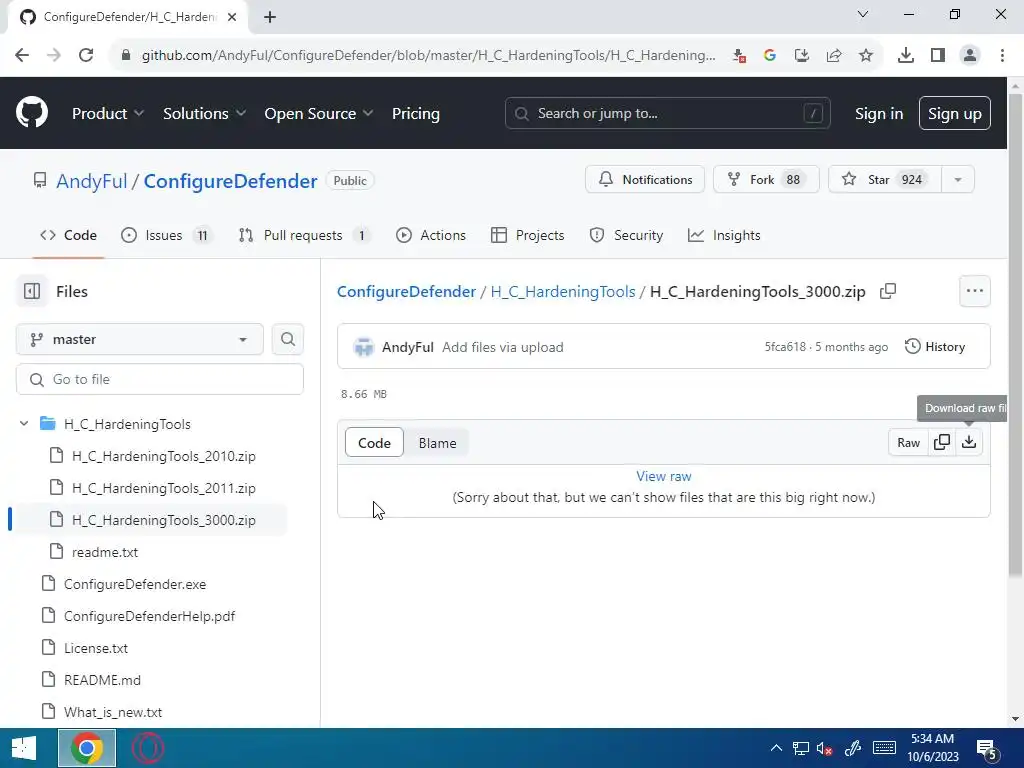Click the tab search chevron in Chrome title bar
Image resolution: width=1024 pixels, height=768 pixels.
(863, 14)
